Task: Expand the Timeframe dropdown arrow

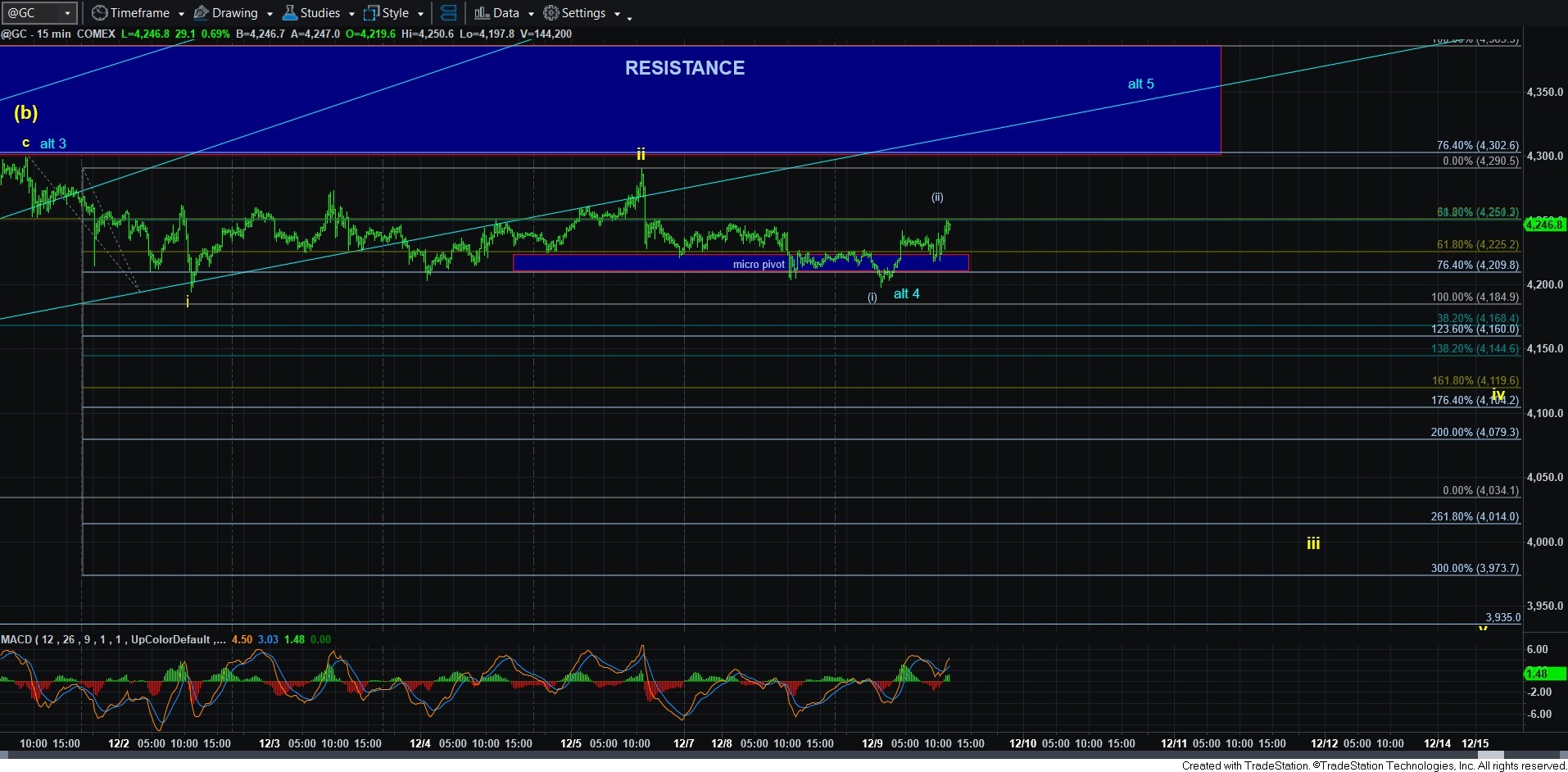Action: [x=181, y=14]
